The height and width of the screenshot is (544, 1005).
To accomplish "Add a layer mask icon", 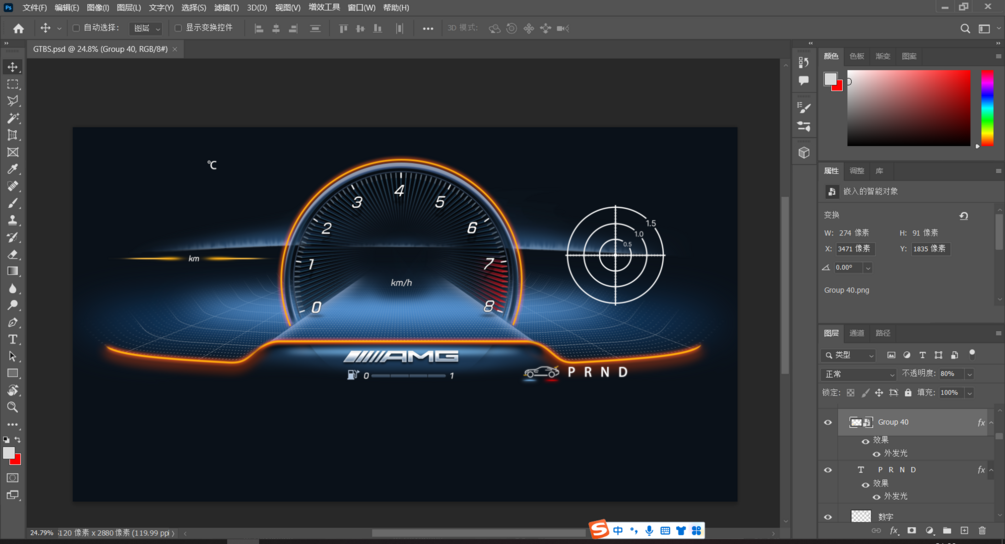I will [911, 531].
